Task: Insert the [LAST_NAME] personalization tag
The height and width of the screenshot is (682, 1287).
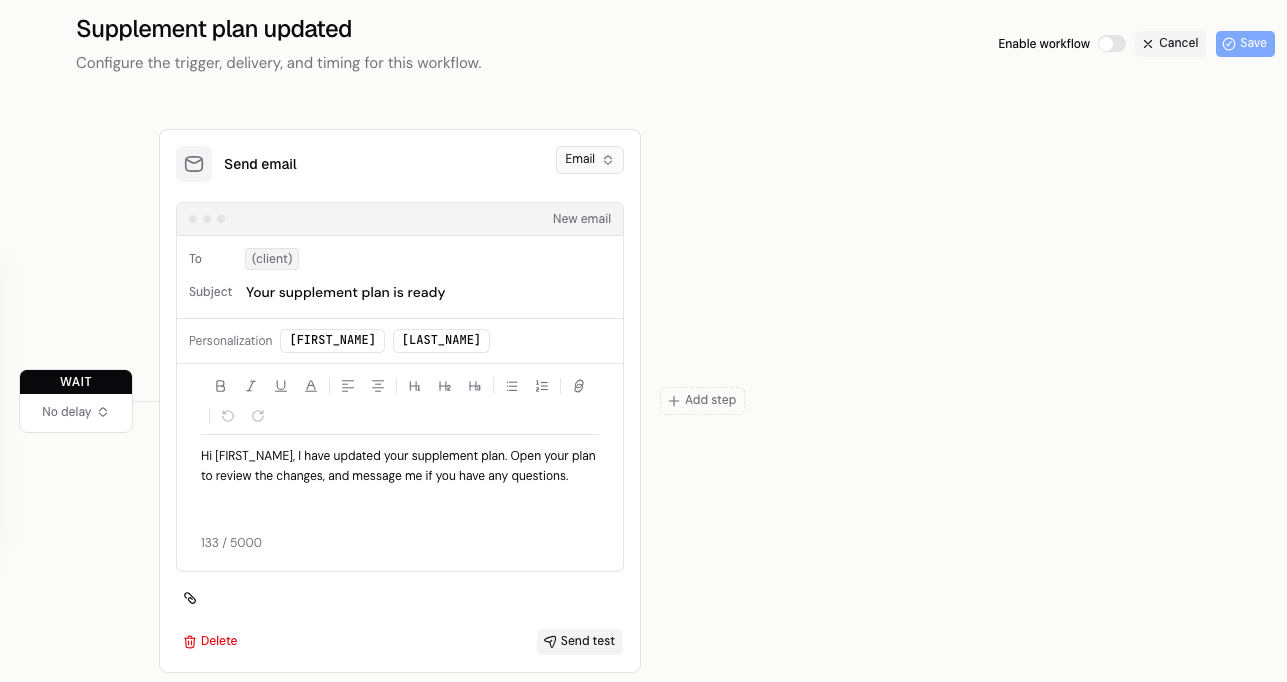Action: (441, 341)
